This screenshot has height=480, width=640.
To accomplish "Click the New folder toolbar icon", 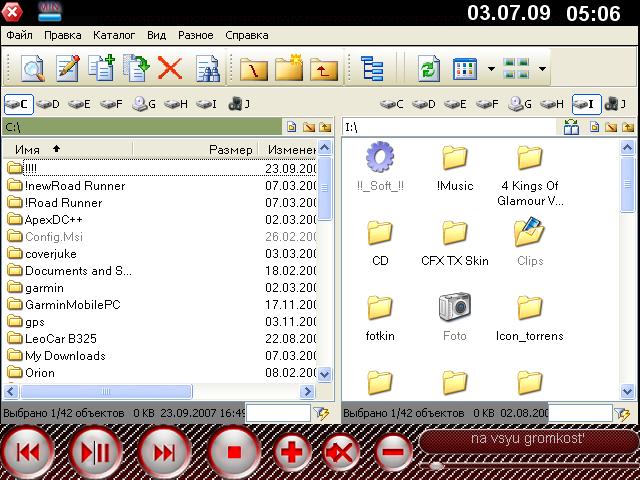I will coord(289,68).
